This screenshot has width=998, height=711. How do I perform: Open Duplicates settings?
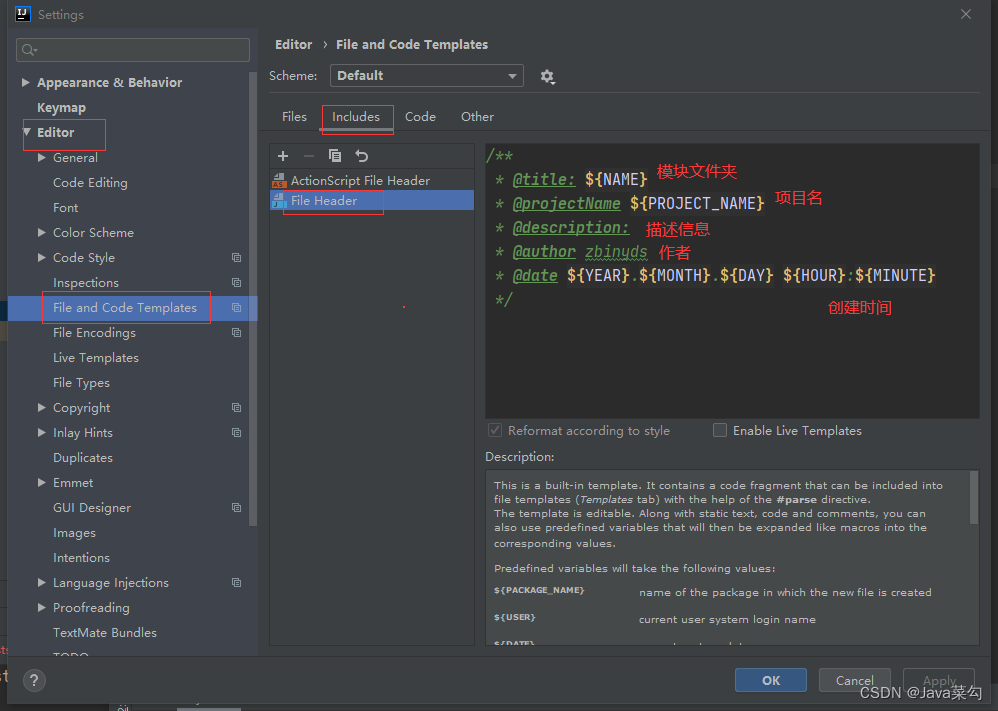point(83,458)
